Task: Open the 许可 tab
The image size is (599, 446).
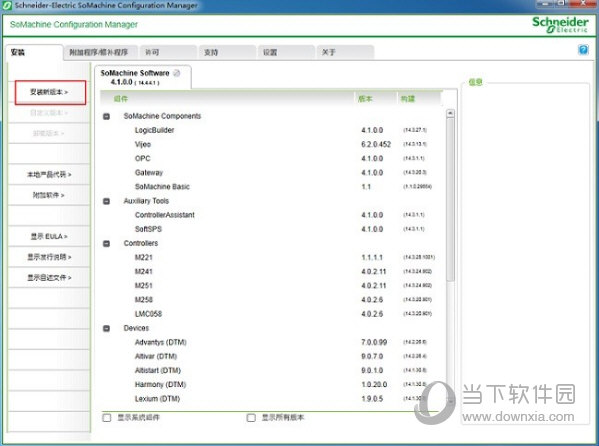Action: pos(168,52)
